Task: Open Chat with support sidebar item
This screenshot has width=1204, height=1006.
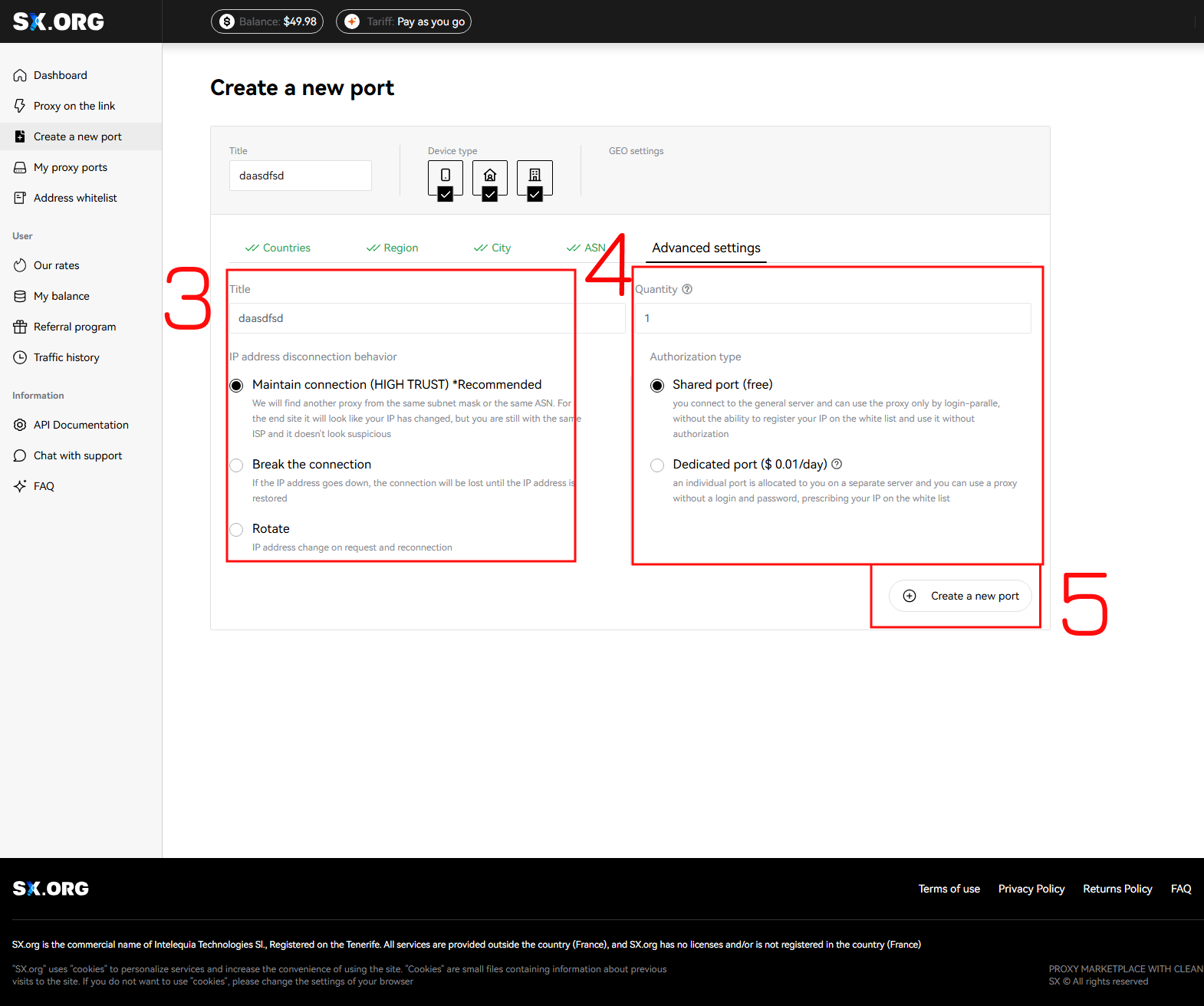Action: [x=77, y=455]
